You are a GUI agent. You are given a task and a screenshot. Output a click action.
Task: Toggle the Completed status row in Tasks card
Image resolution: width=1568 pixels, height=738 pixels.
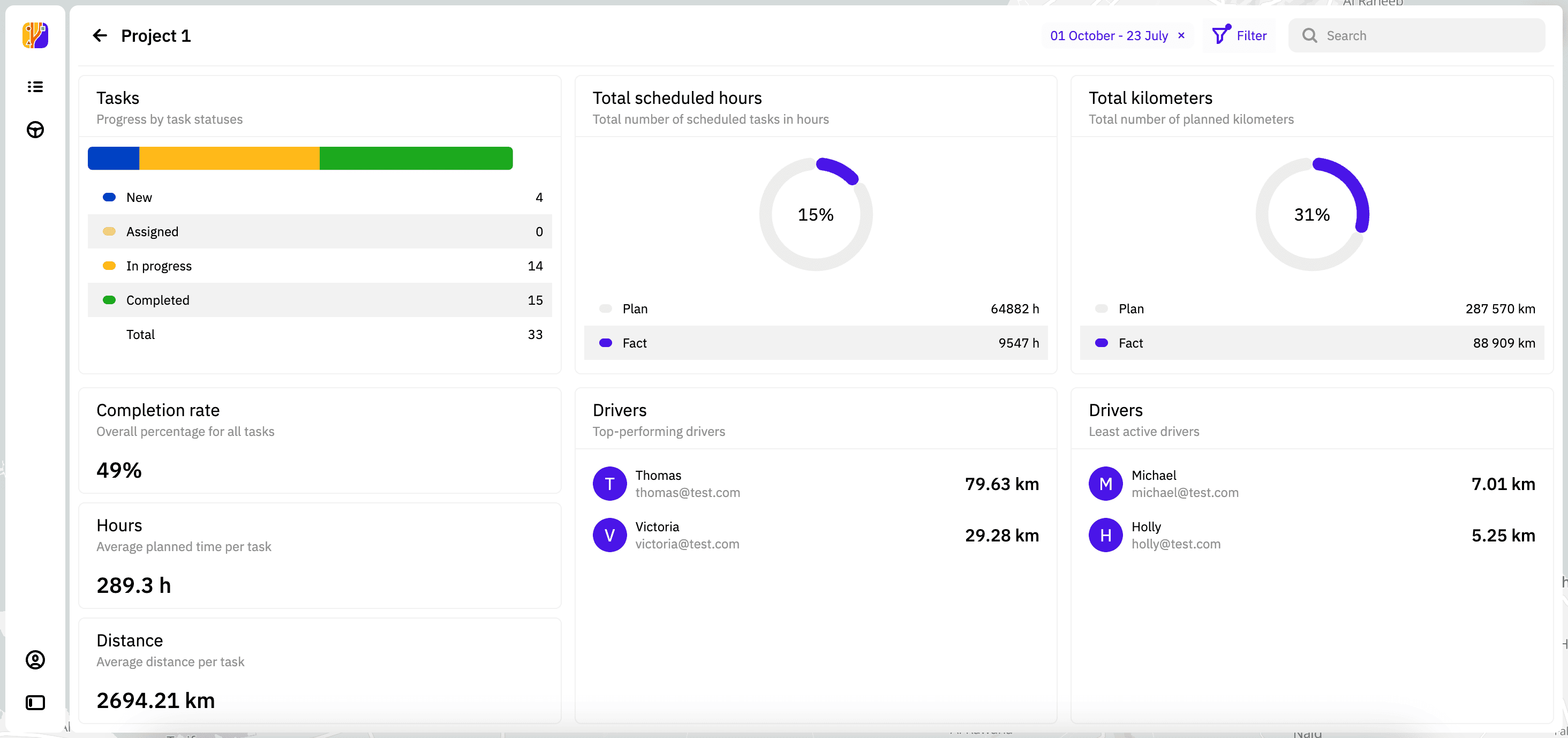click(x=320, y=299)
